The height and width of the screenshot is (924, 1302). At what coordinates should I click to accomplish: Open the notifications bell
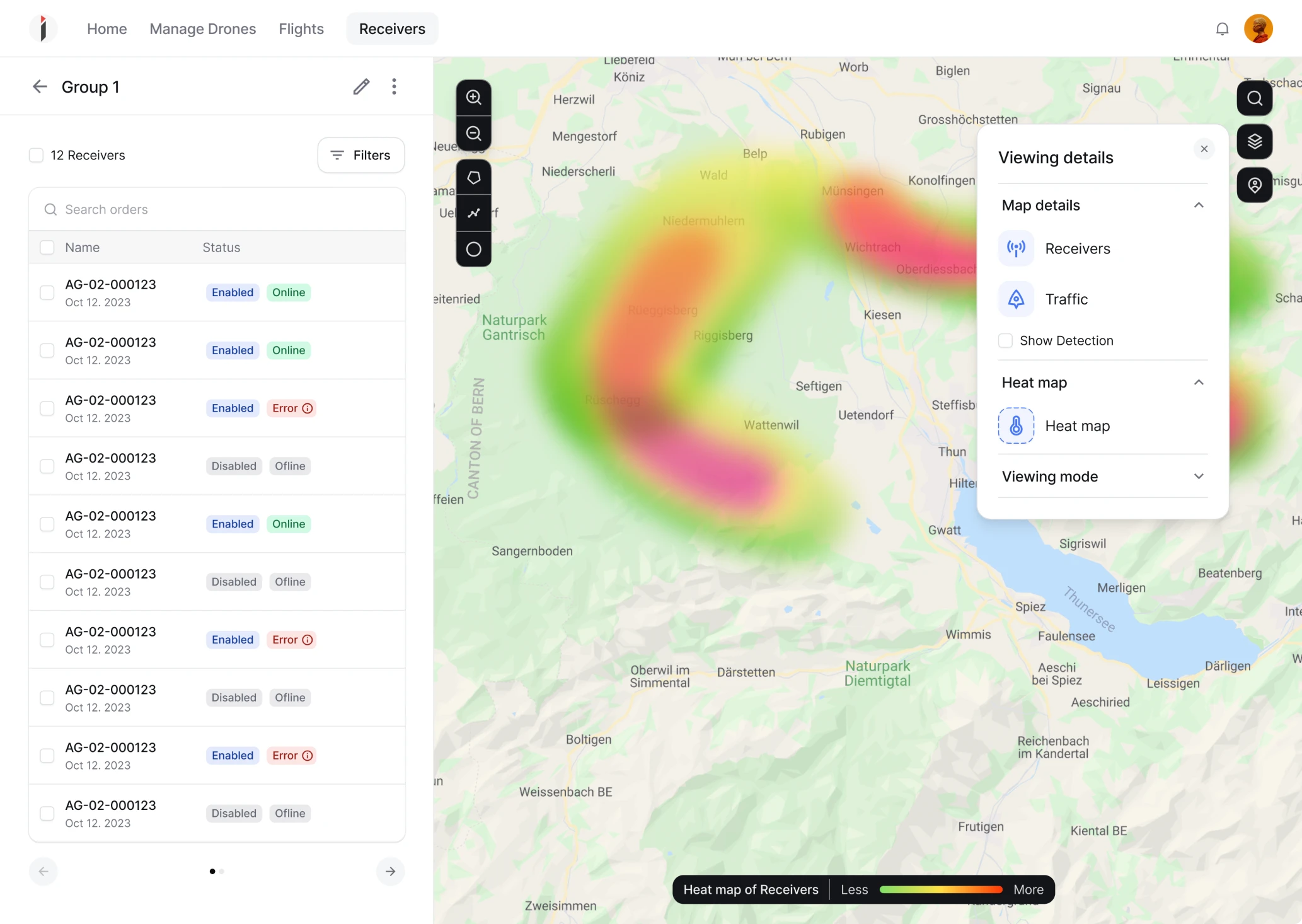[x=1222, y=28]
